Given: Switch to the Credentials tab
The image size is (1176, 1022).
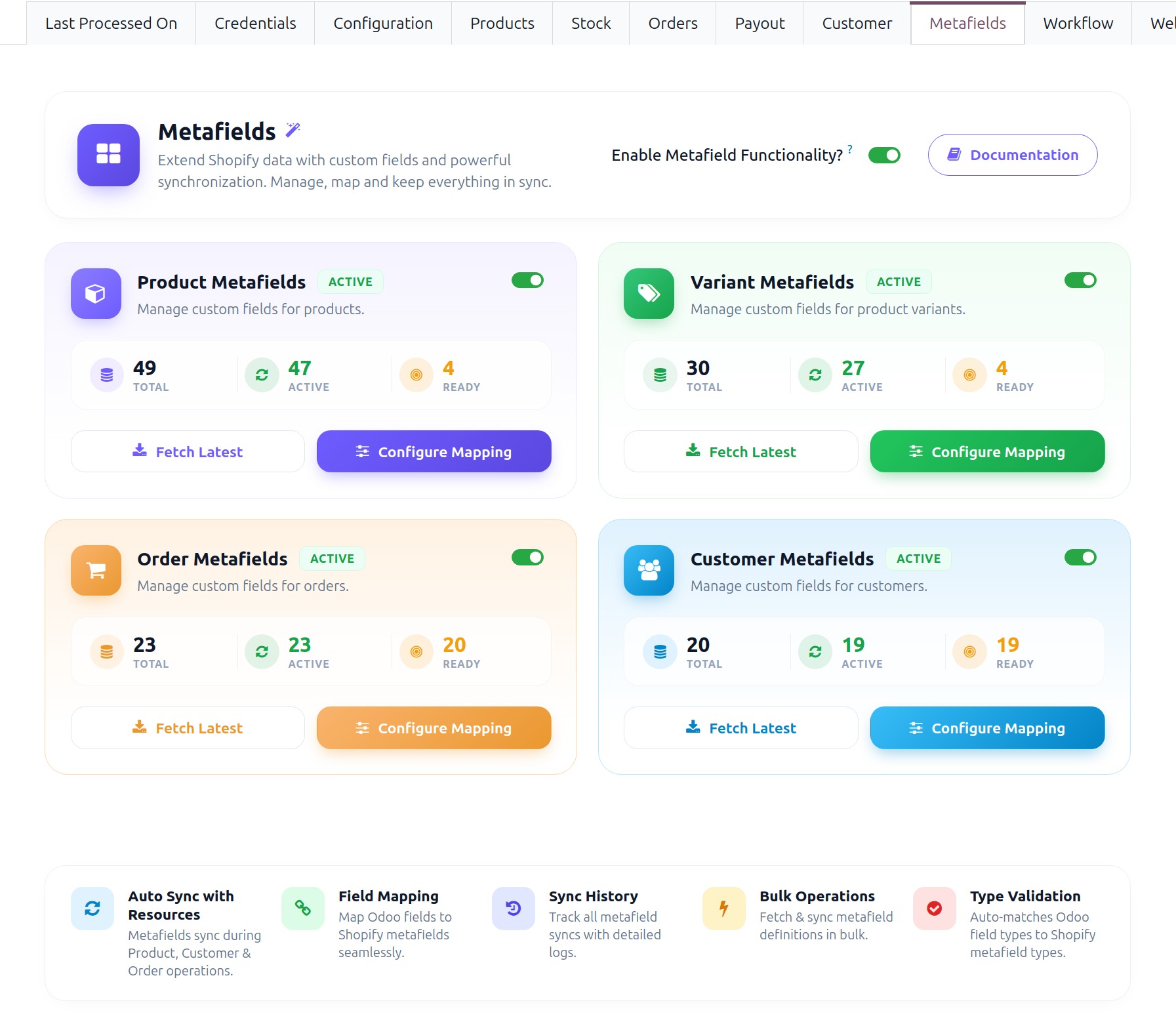Looking at the screenshot, I should 255,23.
